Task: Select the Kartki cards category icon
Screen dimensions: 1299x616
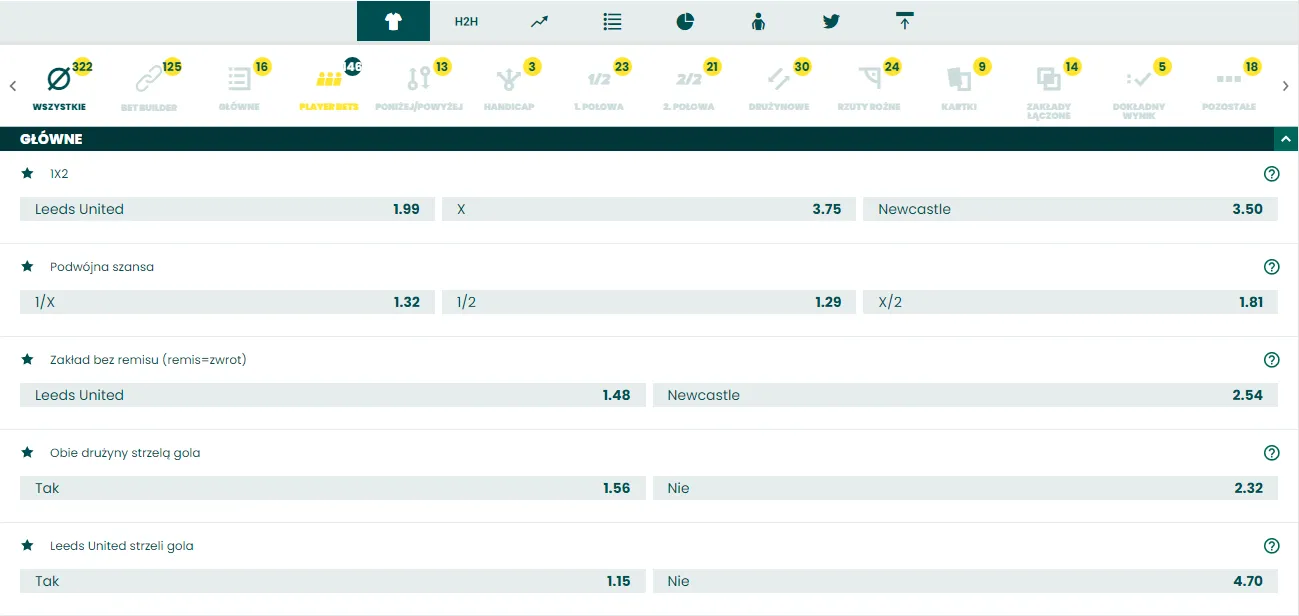Action: tap(958, 78)
